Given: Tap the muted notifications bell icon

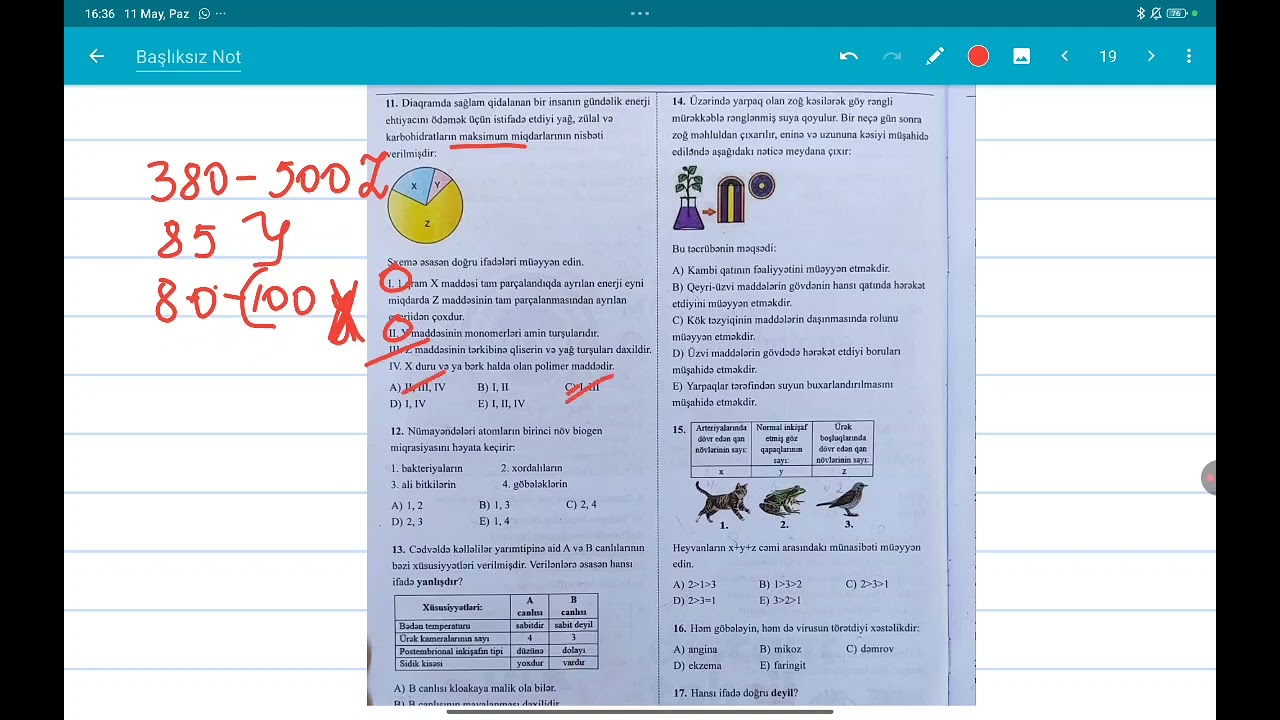Looking at the screenshot, I should pos(1156,14).
